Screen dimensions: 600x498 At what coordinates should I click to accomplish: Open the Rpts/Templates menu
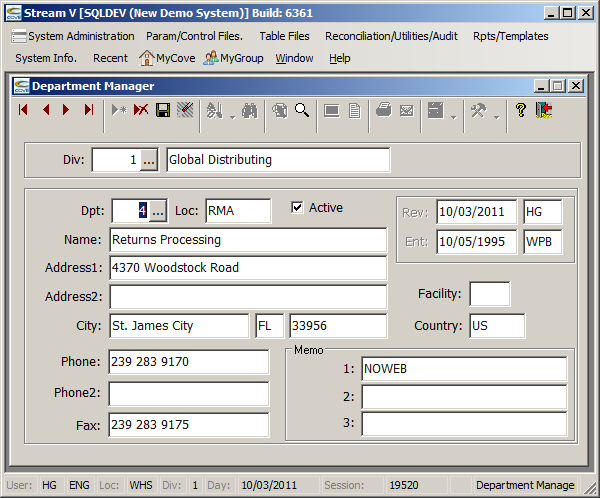[510, 36]
